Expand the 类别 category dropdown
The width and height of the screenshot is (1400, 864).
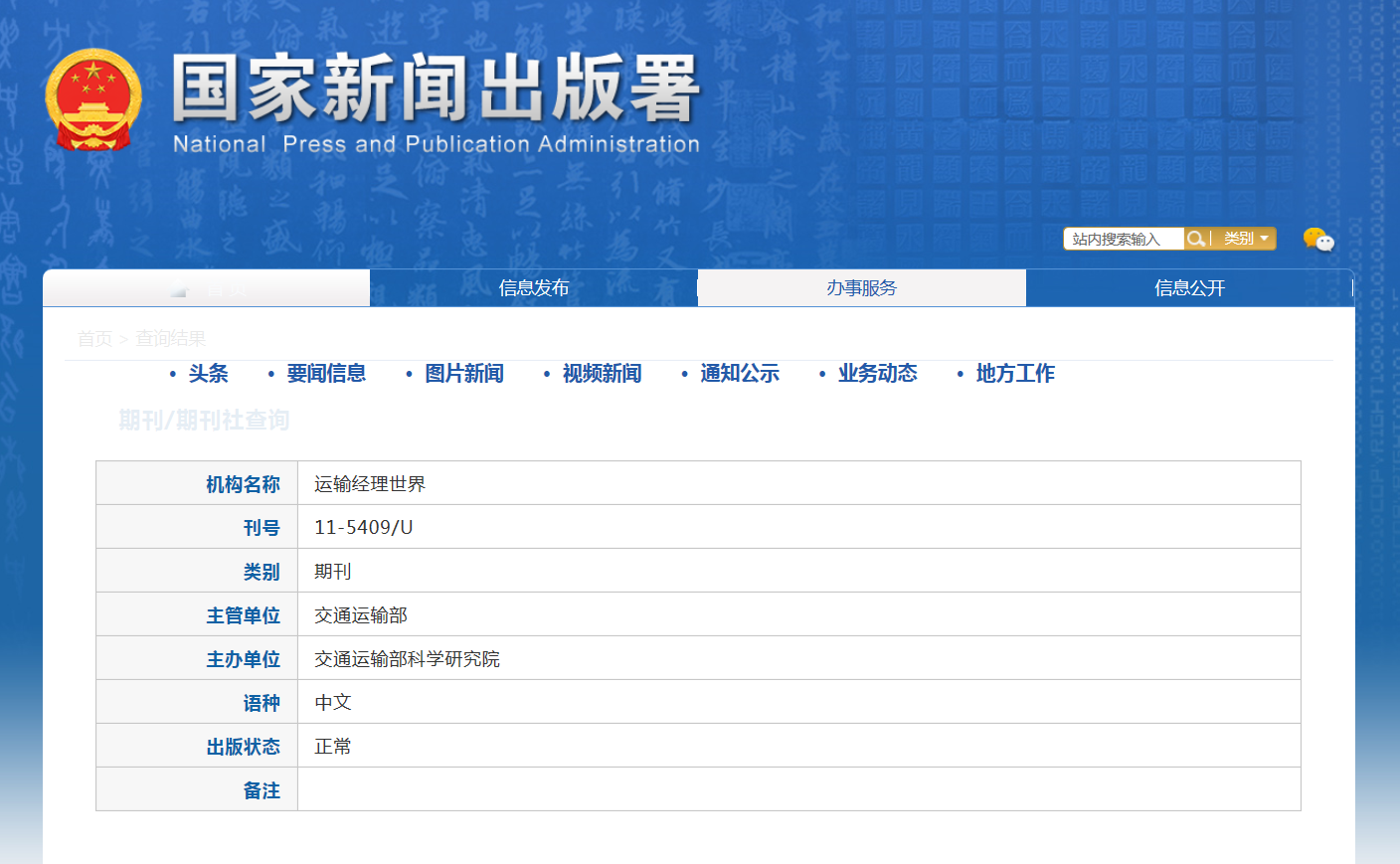tap(1246, 239)
